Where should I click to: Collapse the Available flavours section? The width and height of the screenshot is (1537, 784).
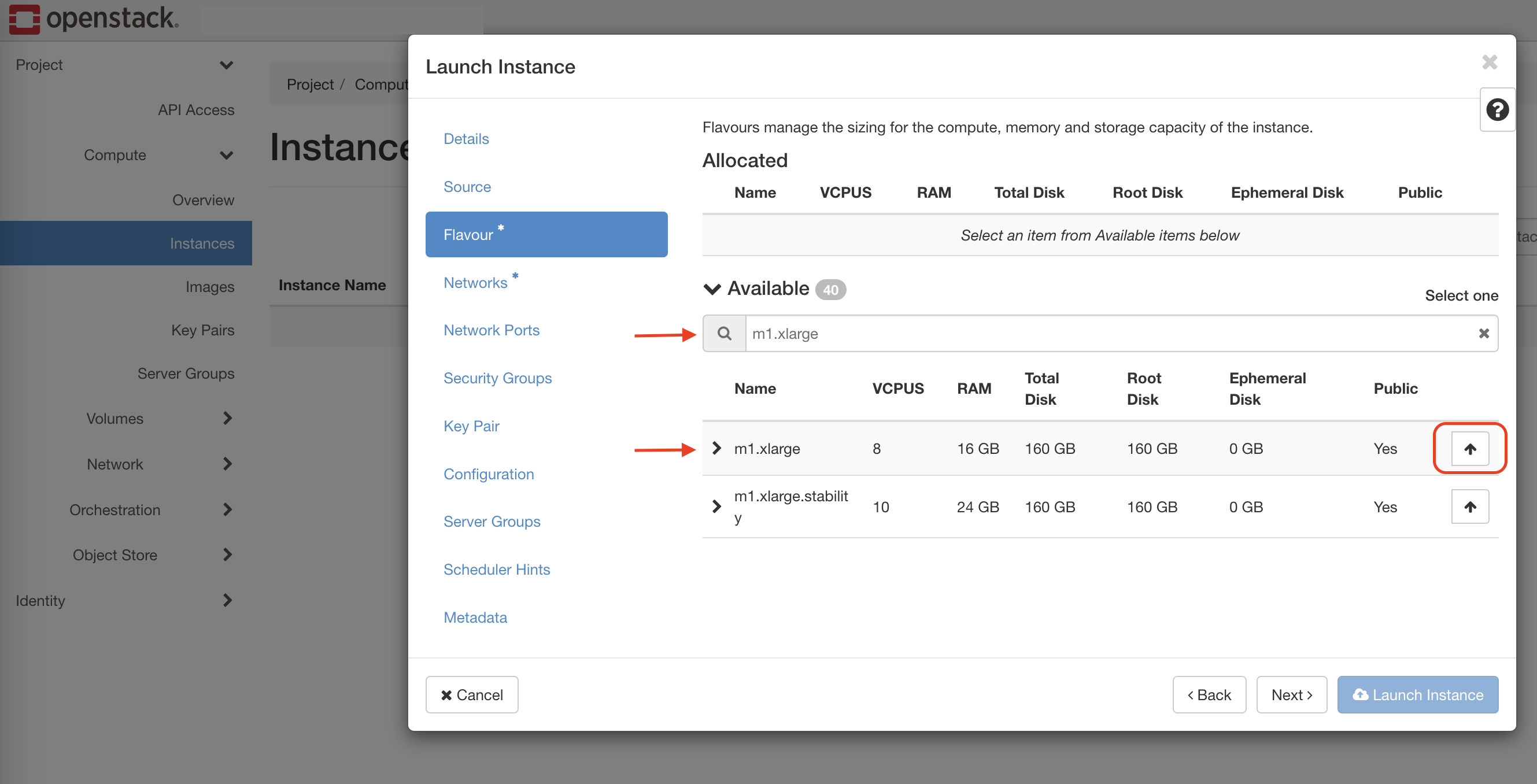(712, 289)
